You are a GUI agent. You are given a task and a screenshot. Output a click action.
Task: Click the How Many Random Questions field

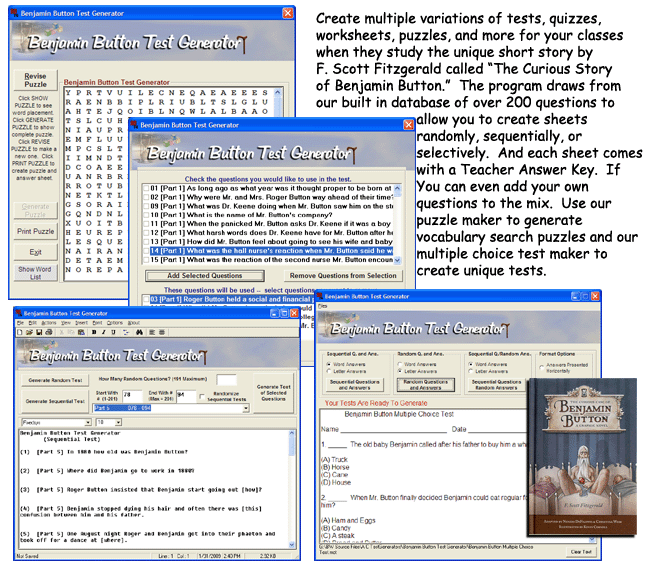click(226, 379)
